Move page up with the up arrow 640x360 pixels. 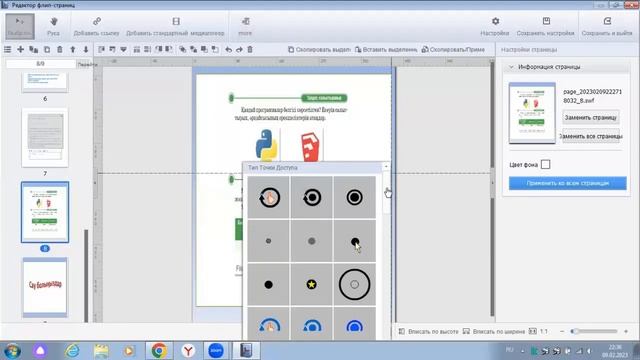pyautogui.click(x=73, y=49)
